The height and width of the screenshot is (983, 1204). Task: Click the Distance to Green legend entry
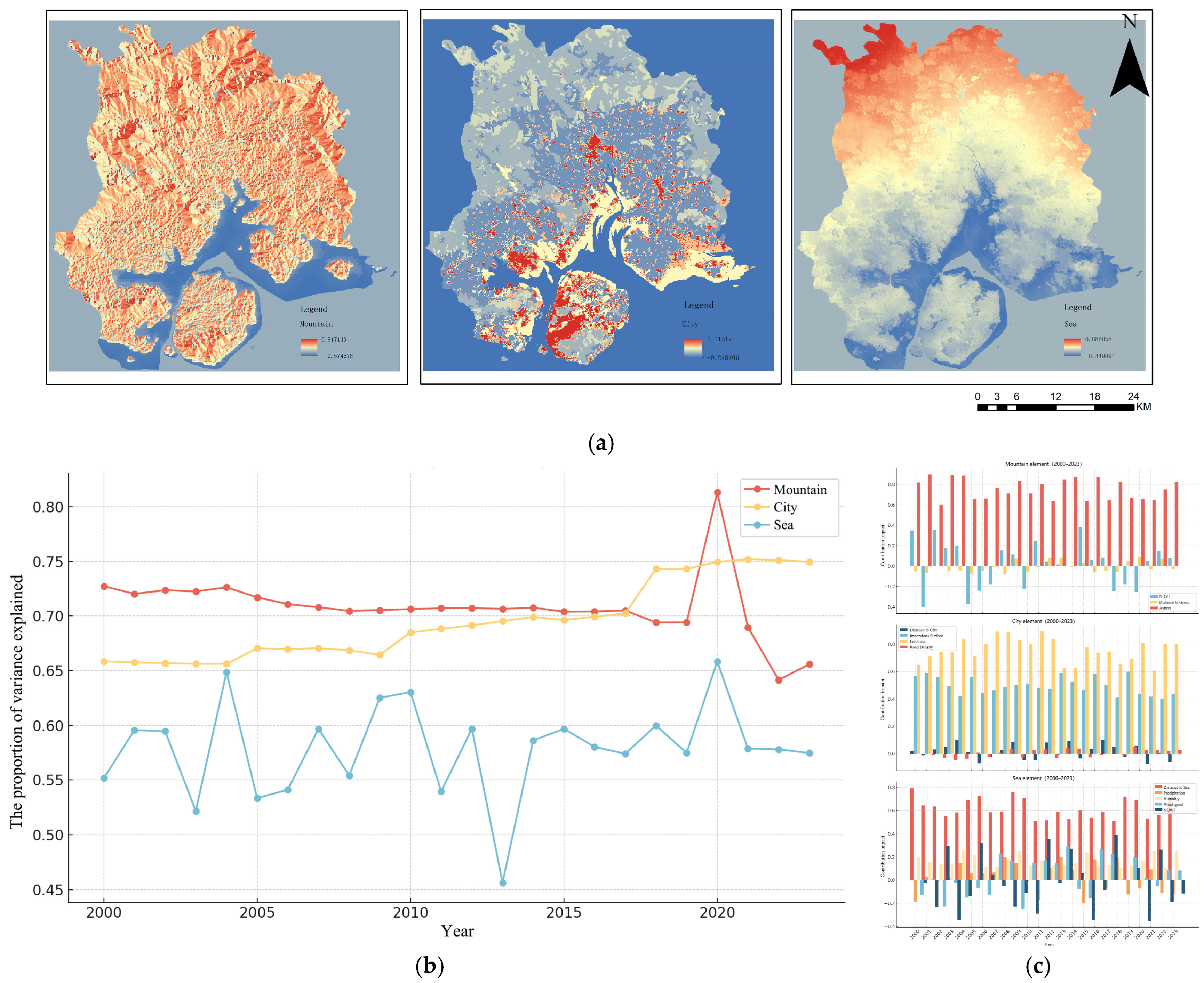(x=1170, y=602)
